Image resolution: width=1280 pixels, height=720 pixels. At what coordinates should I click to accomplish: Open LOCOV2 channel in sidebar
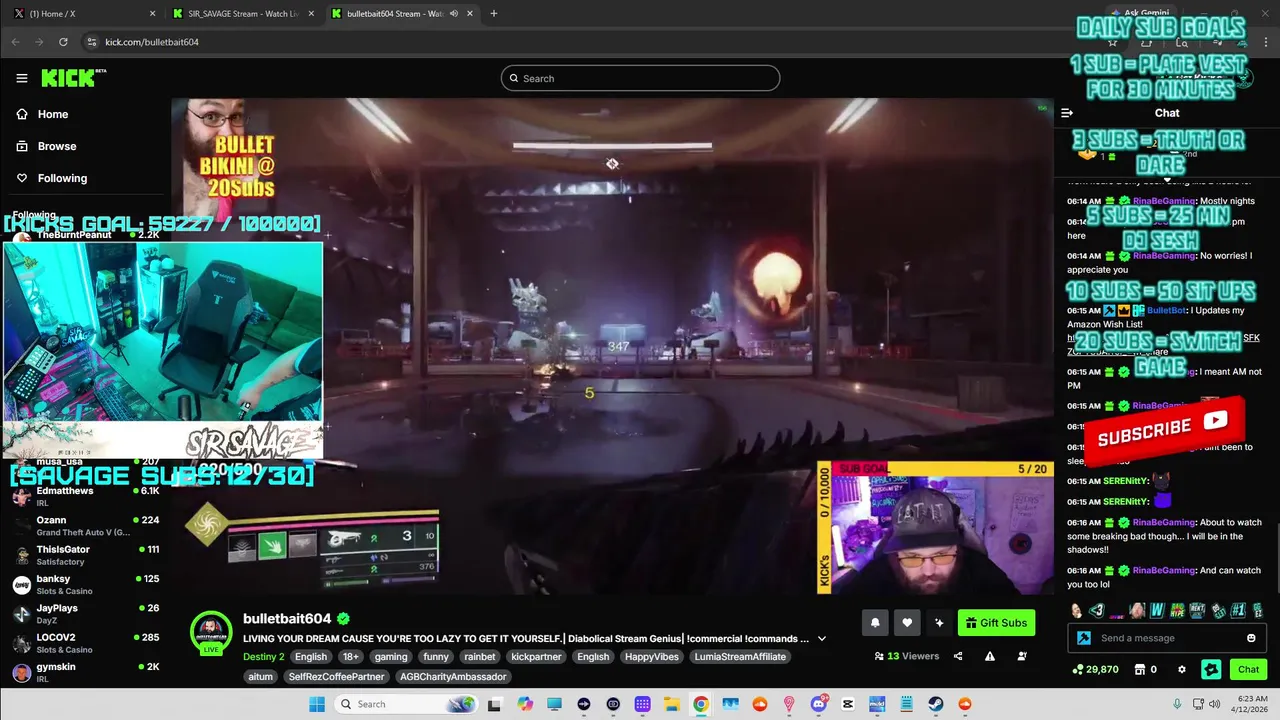pyautogui.click(x=85, y=642)
